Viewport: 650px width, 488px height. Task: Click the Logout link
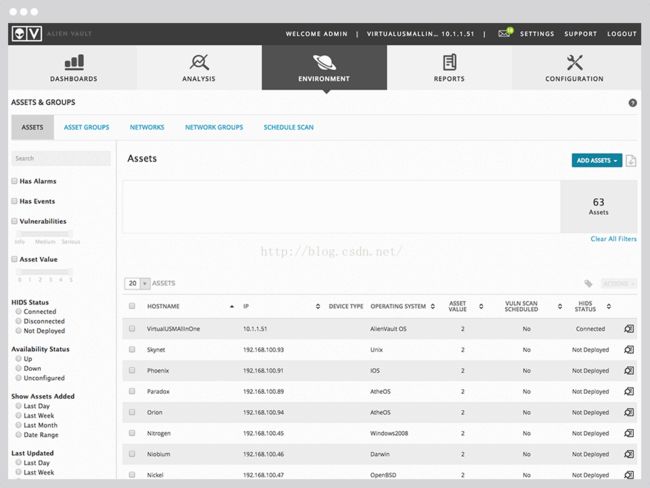click(x=622, y=34)
